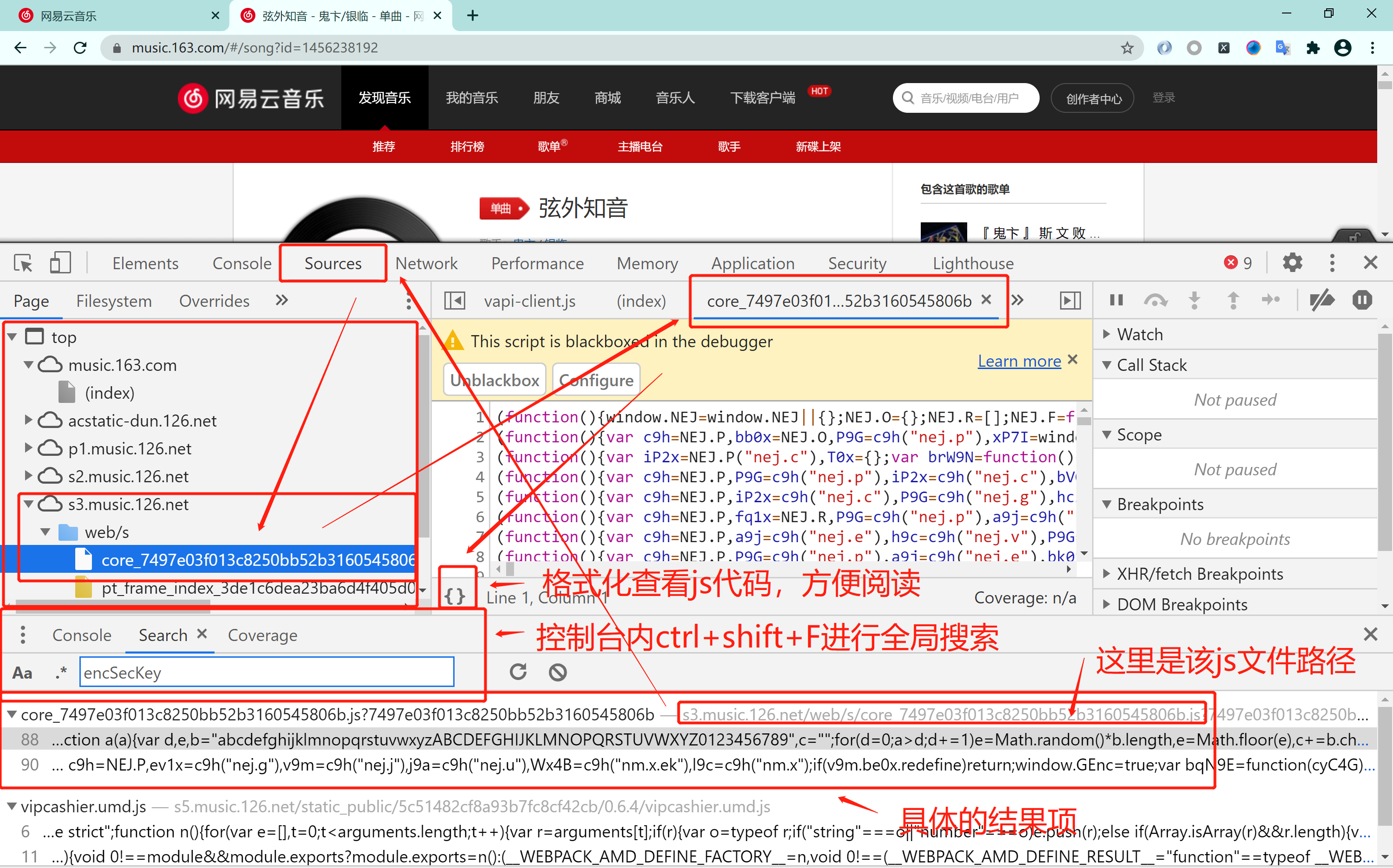Click the Unblackbox button
Image resolution: width=1393 pixels, height=868 pixels.
[495, 380]
